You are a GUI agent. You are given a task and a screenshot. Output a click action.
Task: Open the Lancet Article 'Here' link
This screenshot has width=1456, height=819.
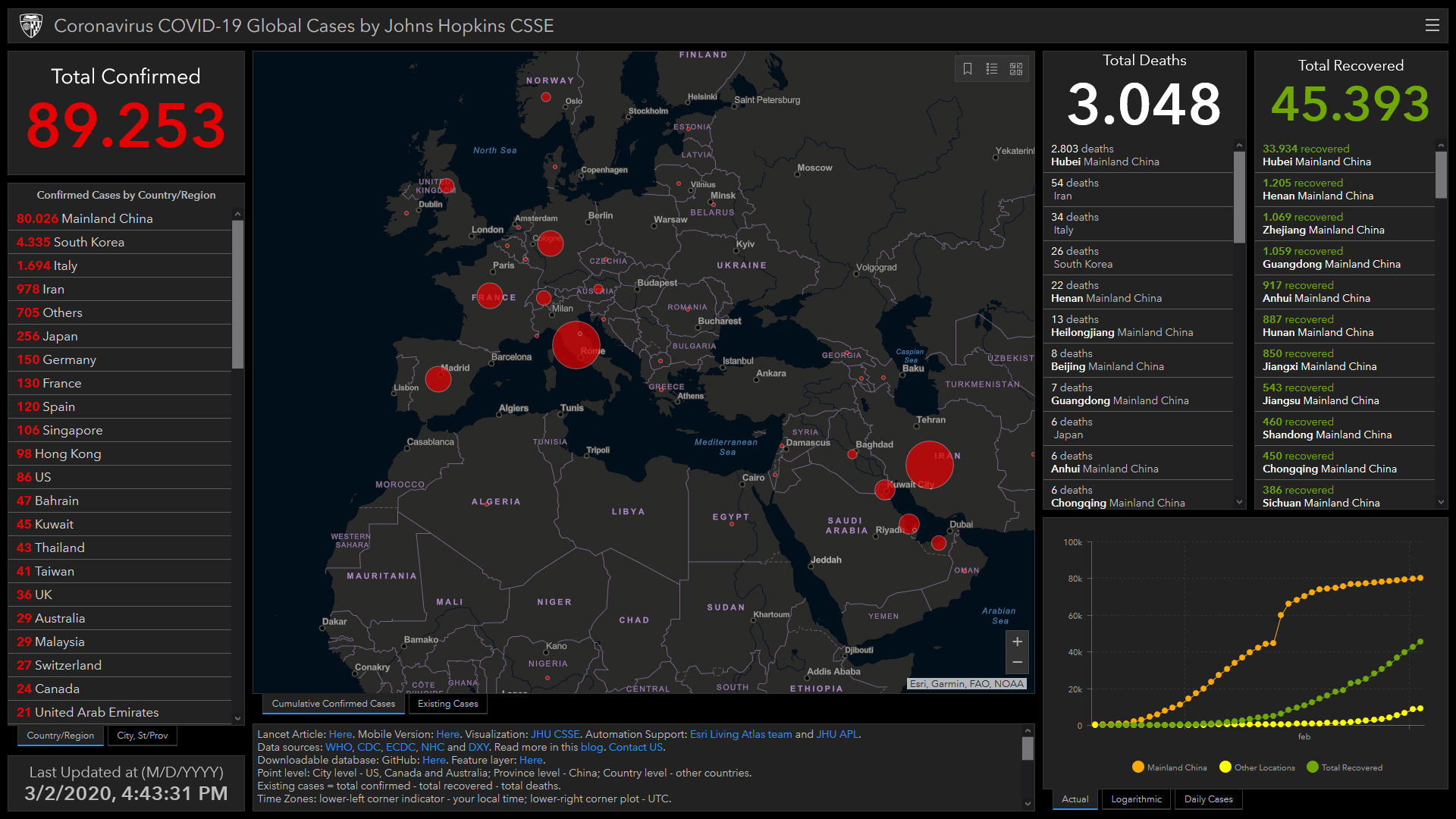(x=340, y=734)
